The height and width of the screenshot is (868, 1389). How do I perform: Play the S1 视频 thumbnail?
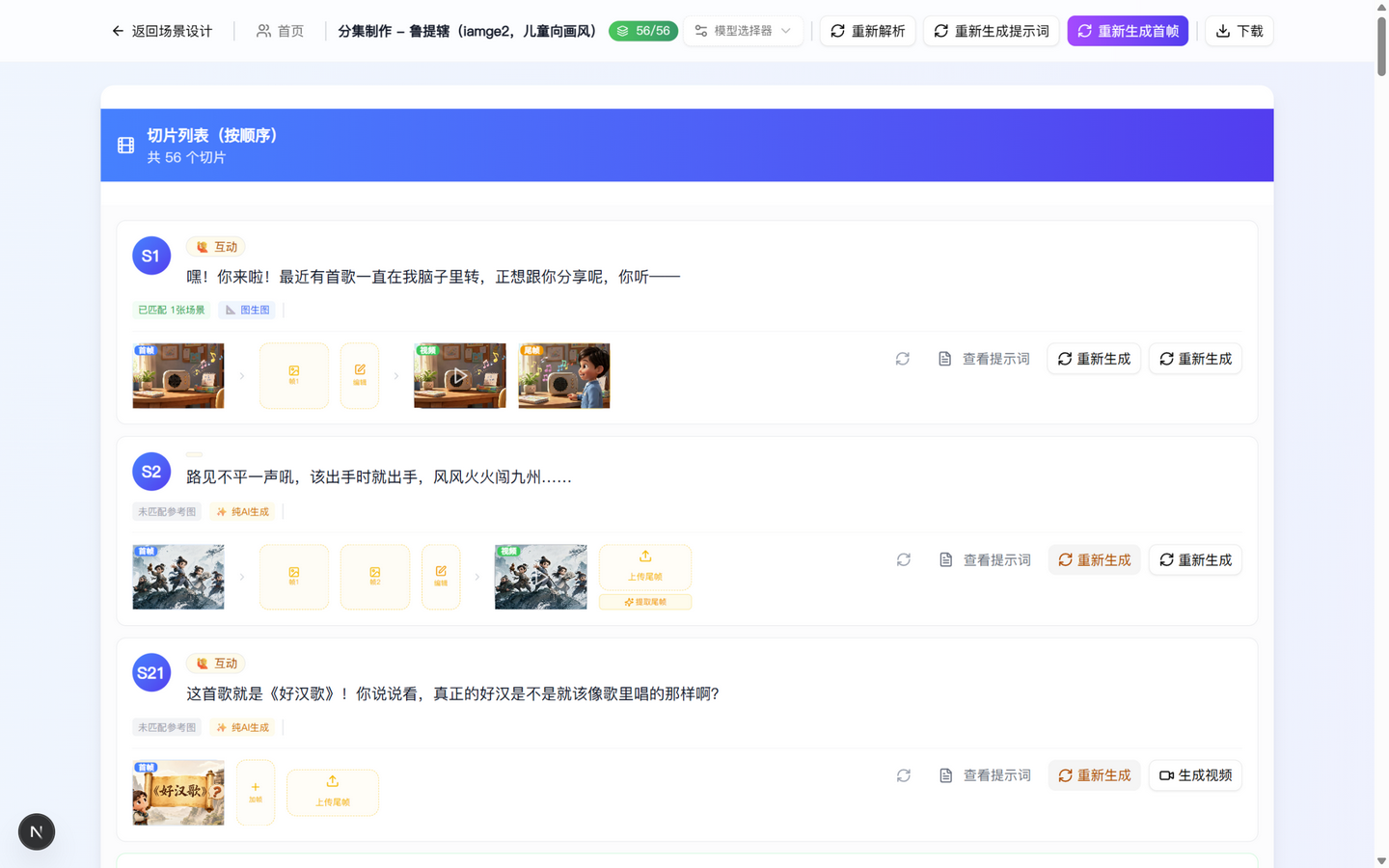click(460, 375)
